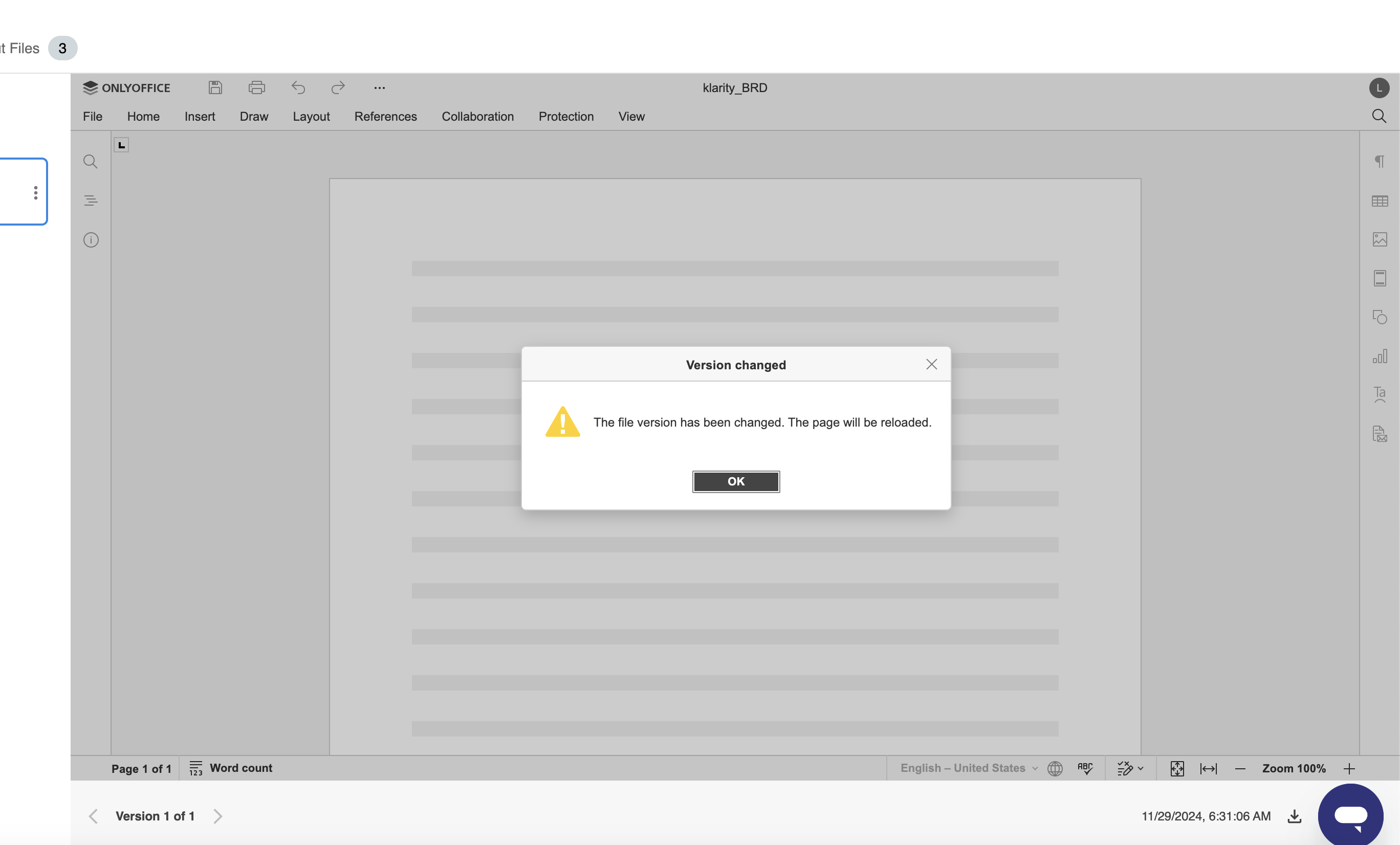Open the Find panel in left sidebar

click(x=91, y=161)
